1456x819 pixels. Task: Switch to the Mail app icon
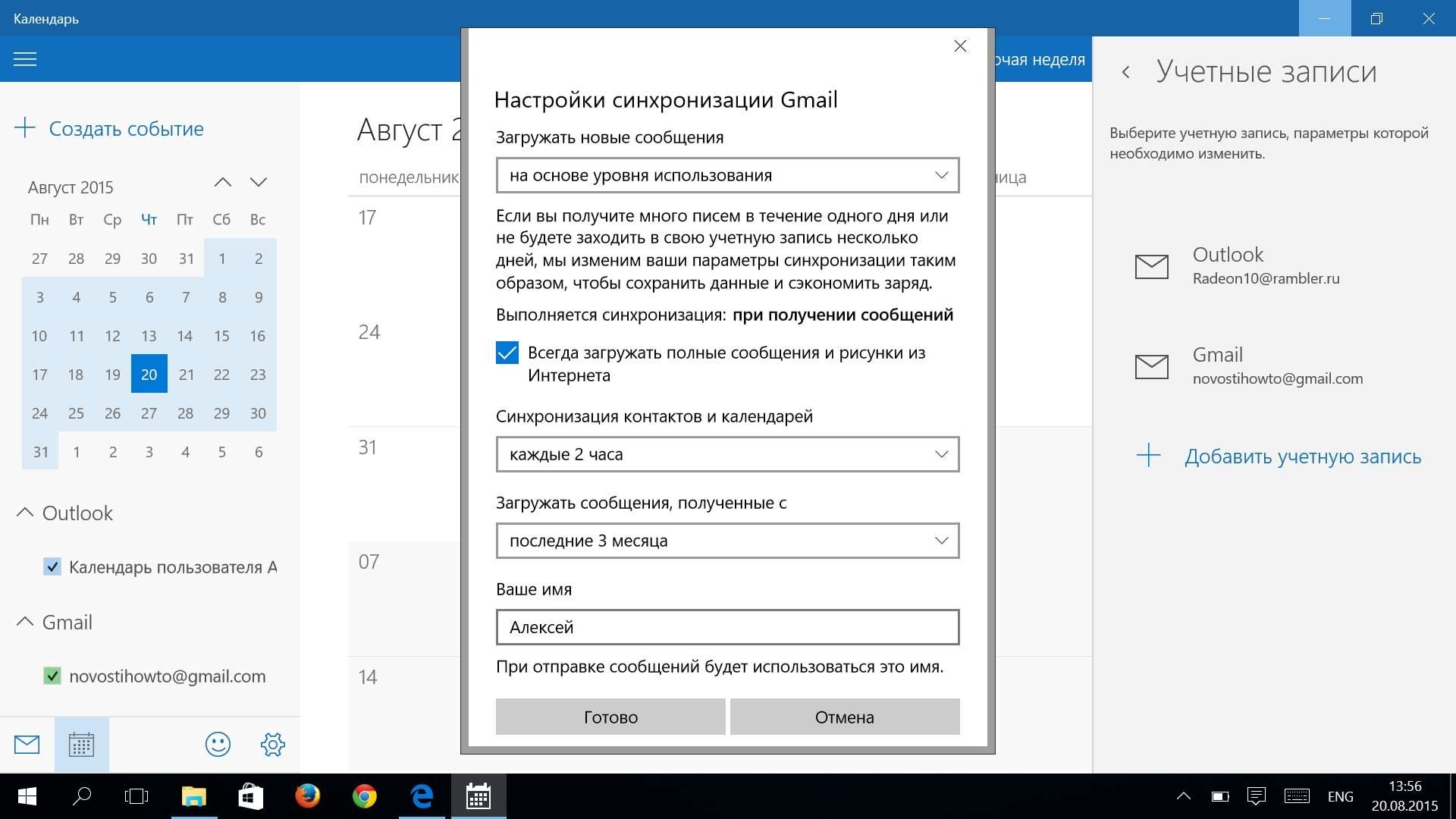(27, 745)
